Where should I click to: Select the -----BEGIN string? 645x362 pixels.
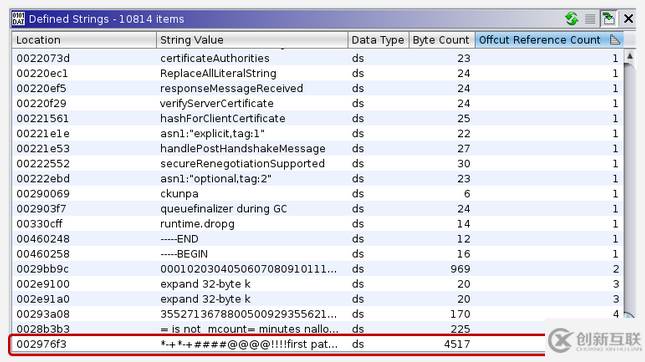coord(184,254)
